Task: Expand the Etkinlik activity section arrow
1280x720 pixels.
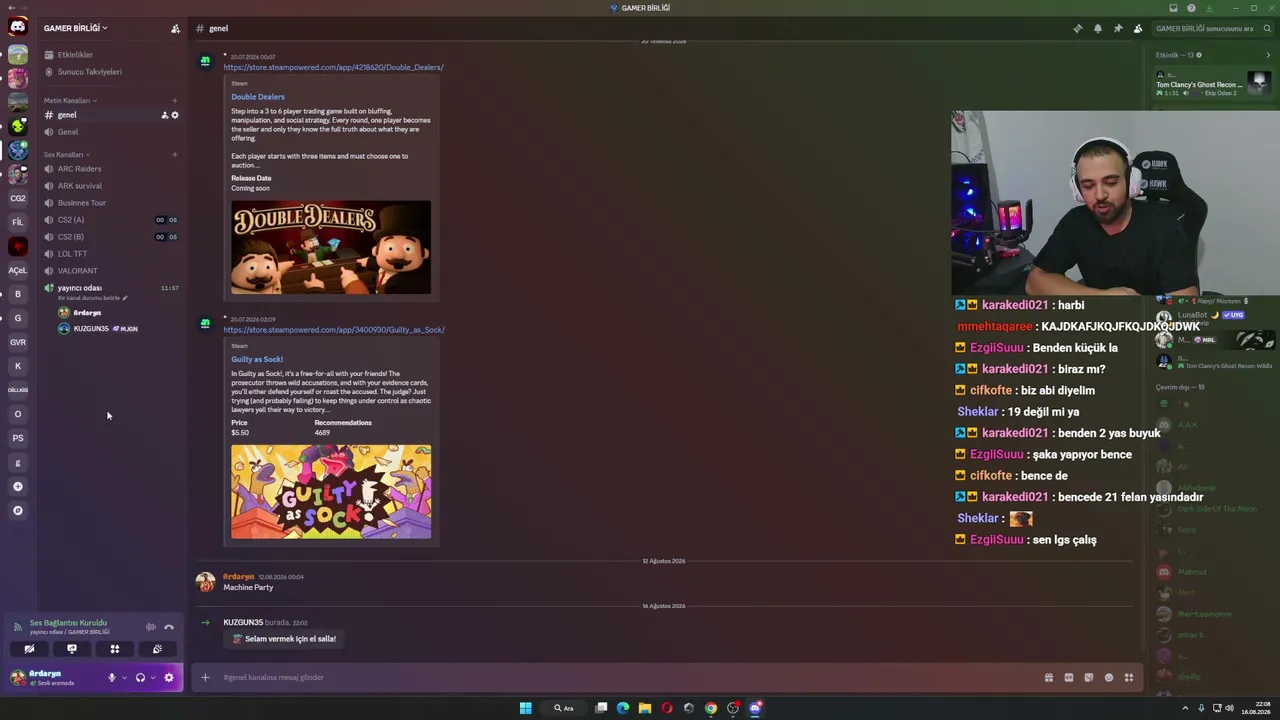Action: coord(1268,55)
